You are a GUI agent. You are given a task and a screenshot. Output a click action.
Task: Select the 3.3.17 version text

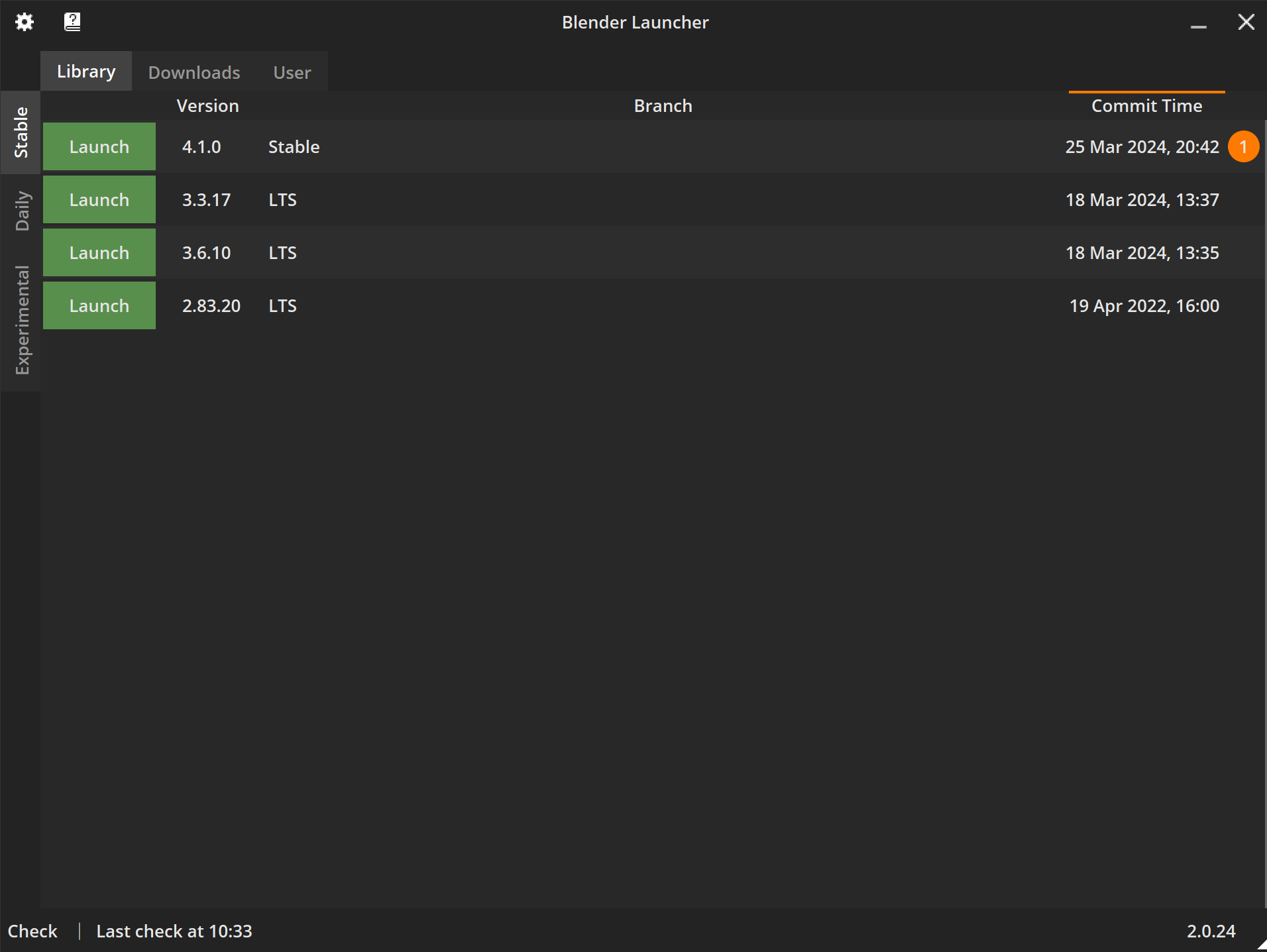pyautogui.click(x=206, y=199)
